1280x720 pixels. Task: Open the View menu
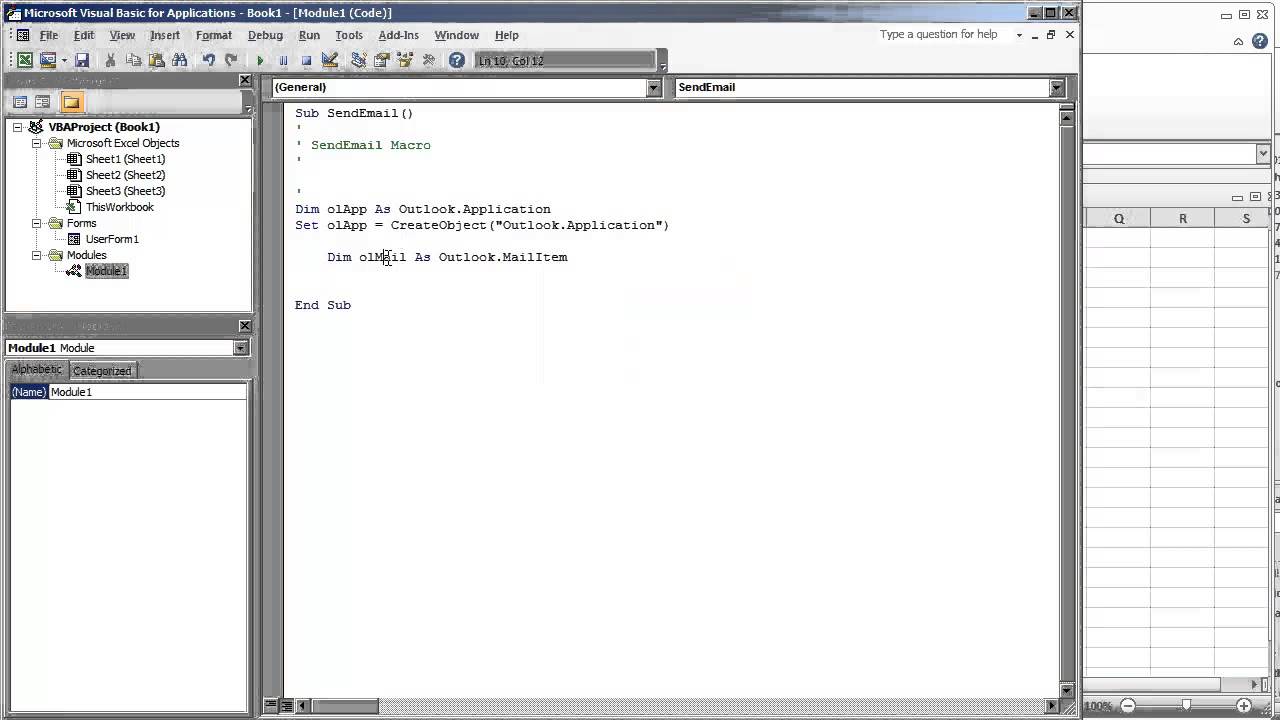coord(122,35)
